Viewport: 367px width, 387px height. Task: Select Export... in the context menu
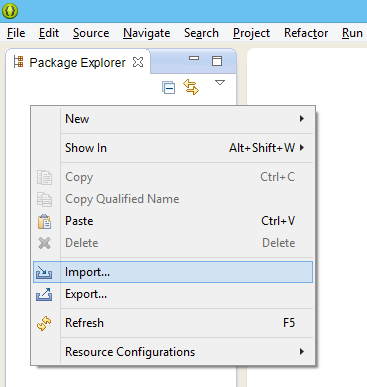point(173,294)
